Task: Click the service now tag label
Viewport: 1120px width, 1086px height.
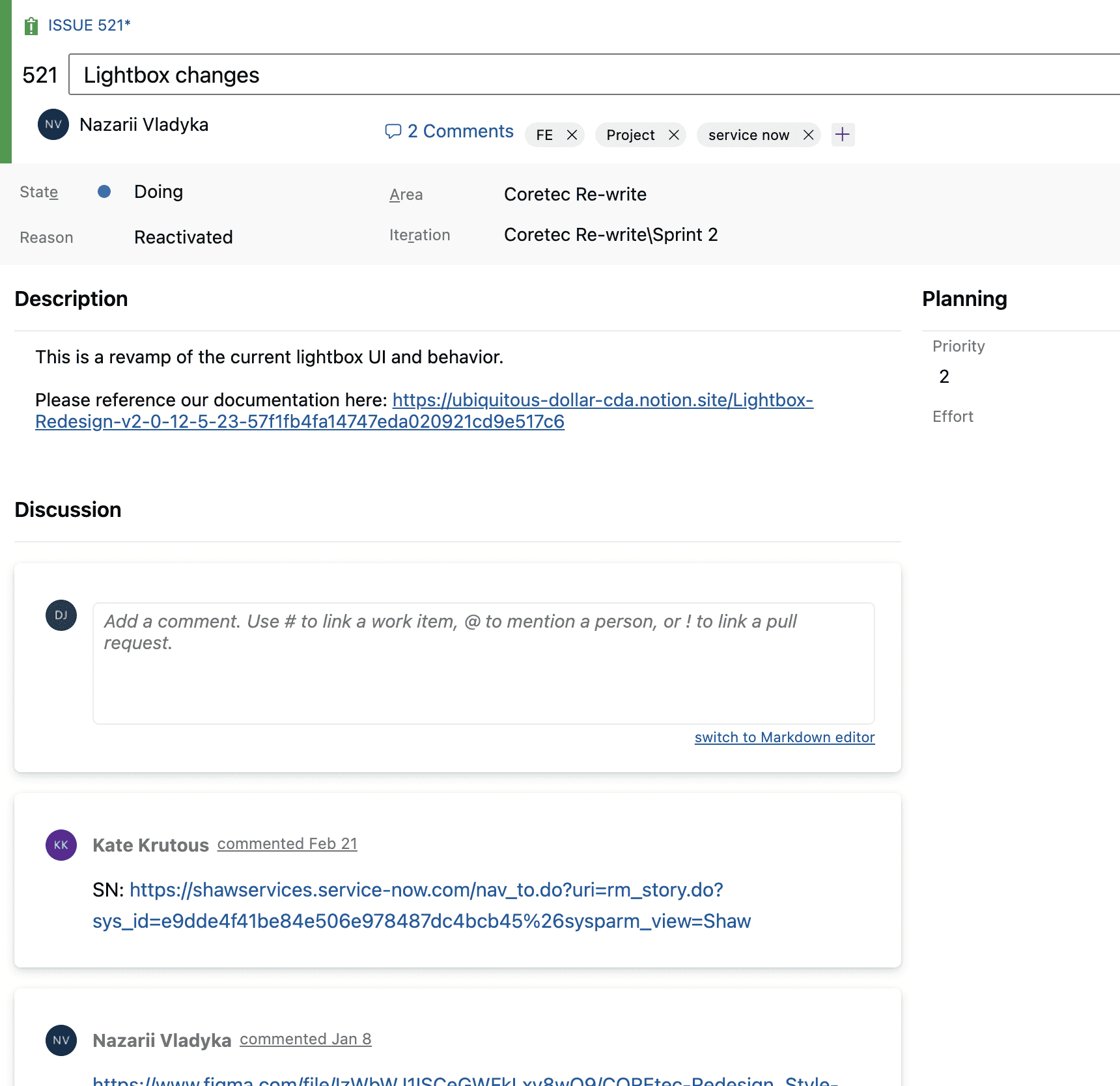Action: pos(749,135)
